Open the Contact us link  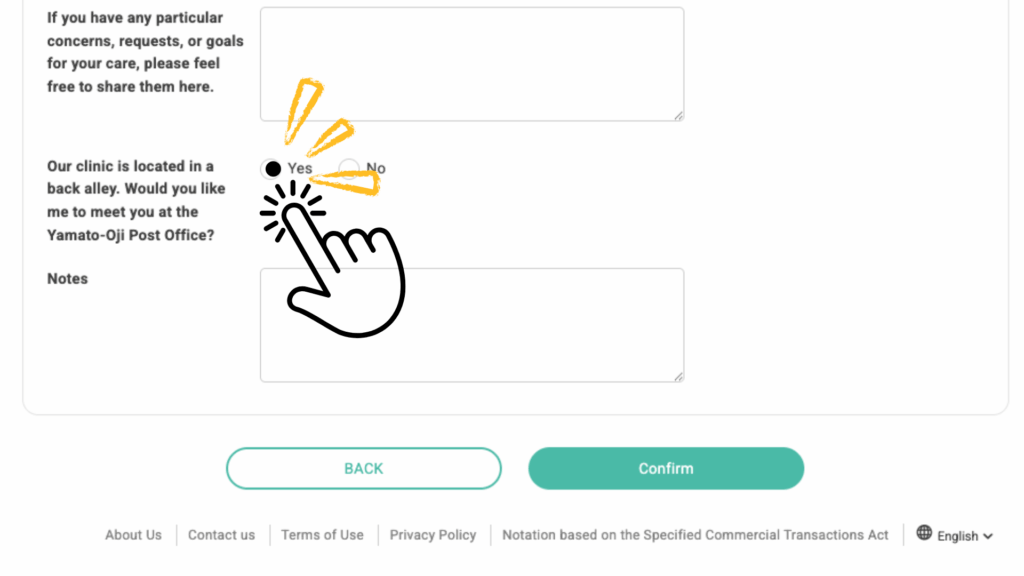pos(221,535)
